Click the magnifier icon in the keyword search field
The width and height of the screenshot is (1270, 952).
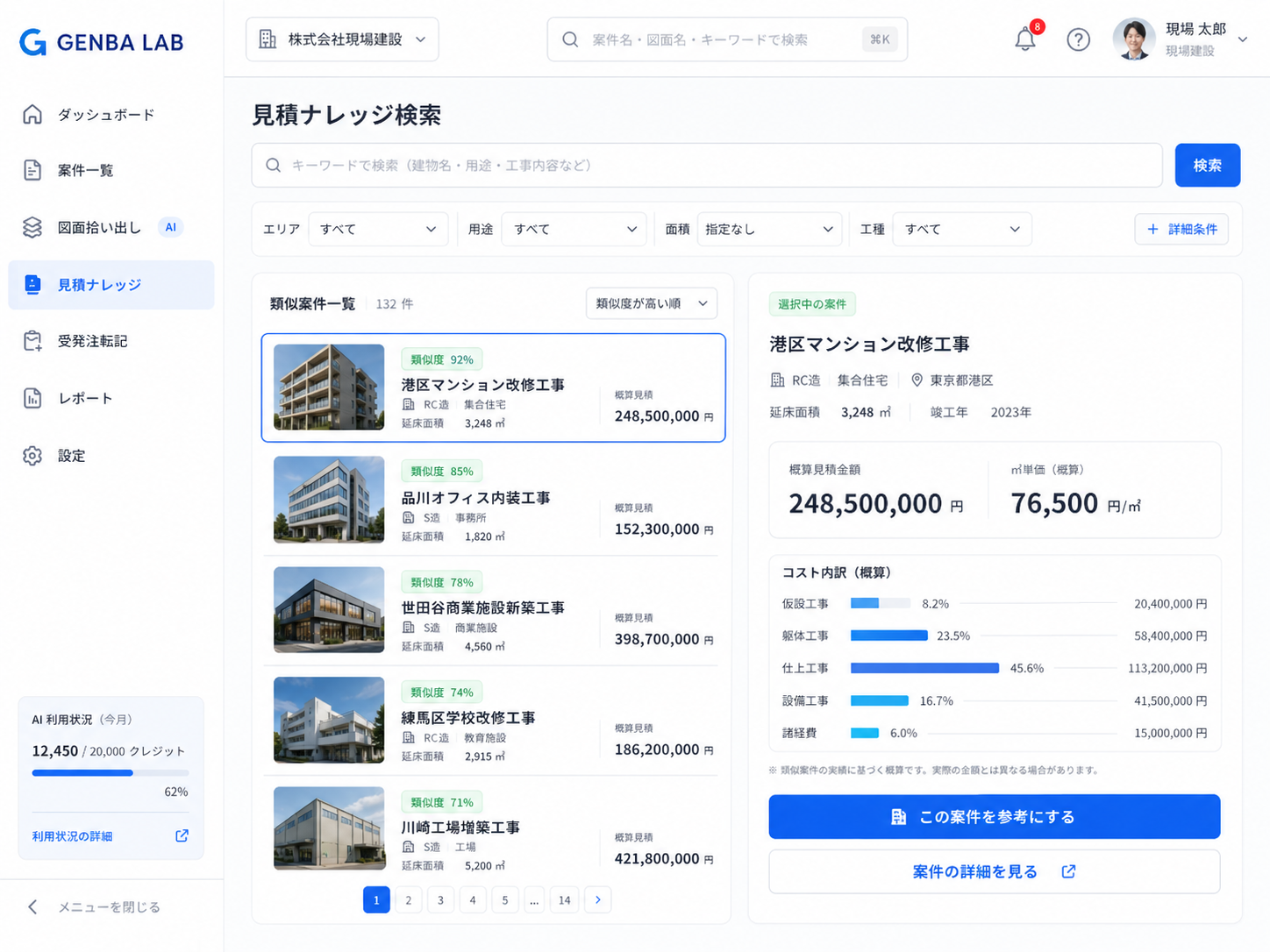point(274,165)
